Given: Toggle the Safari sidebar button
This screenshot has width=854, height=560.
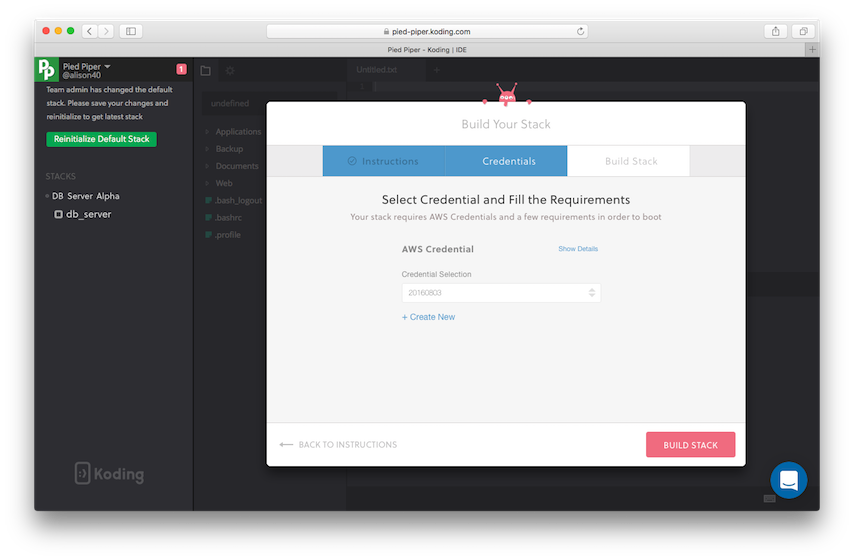Looking at the screenshot, I should (131, 31).
